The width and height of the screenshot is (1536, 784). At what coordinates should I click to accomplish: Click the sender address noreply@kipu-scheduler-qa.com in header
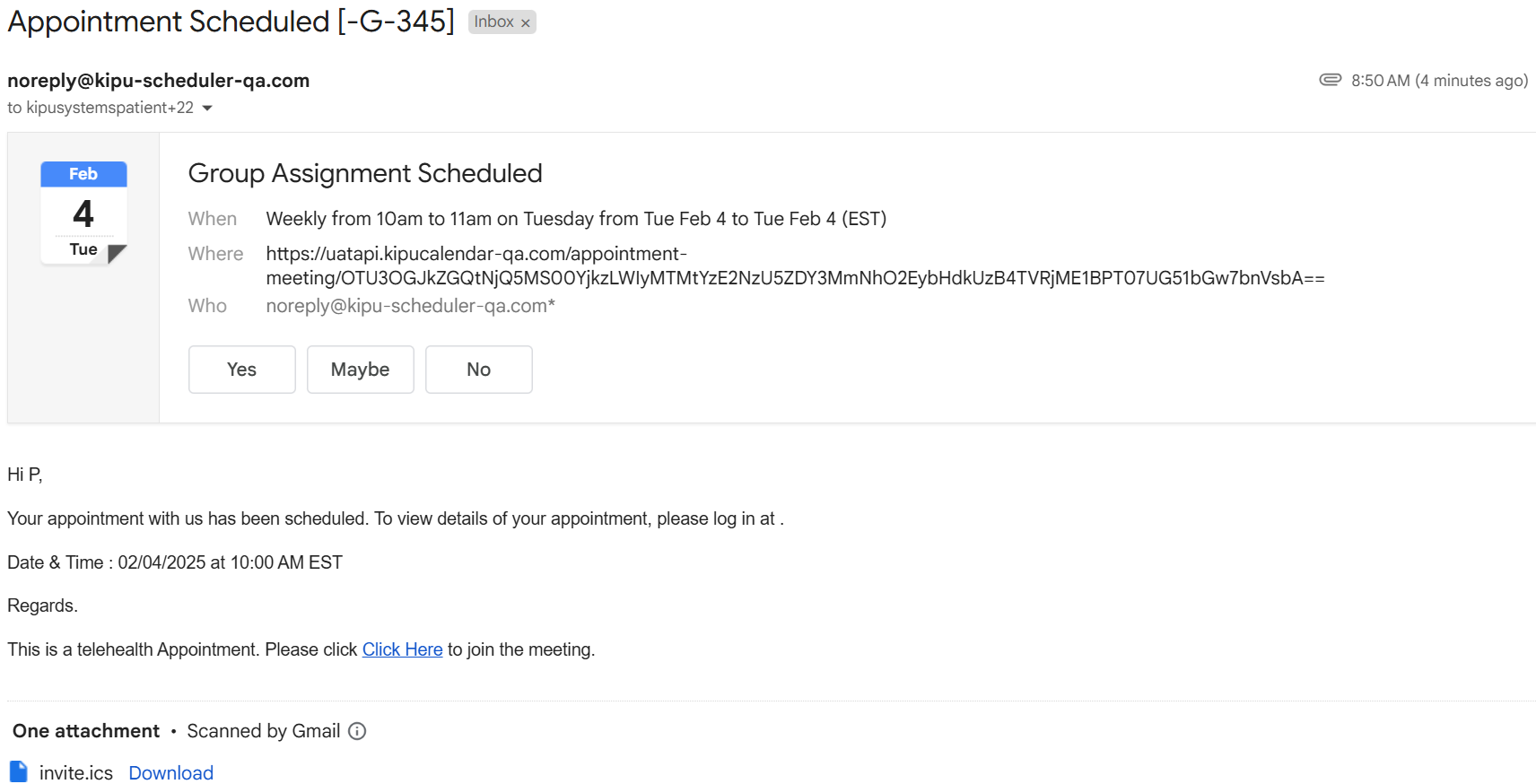tap(159, 81)
